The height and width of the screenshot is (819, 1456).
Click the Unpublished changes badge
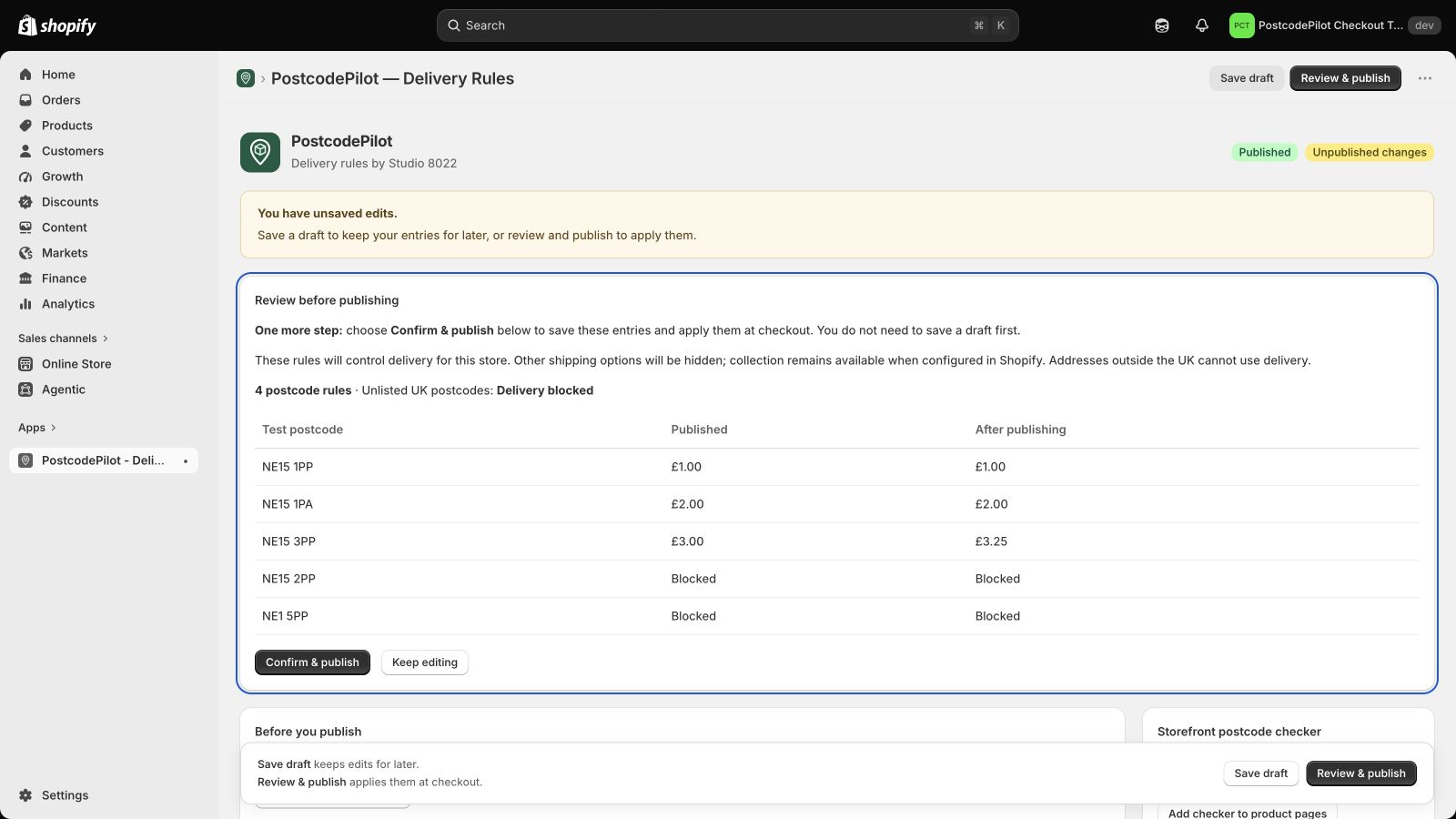point(1370,152)
